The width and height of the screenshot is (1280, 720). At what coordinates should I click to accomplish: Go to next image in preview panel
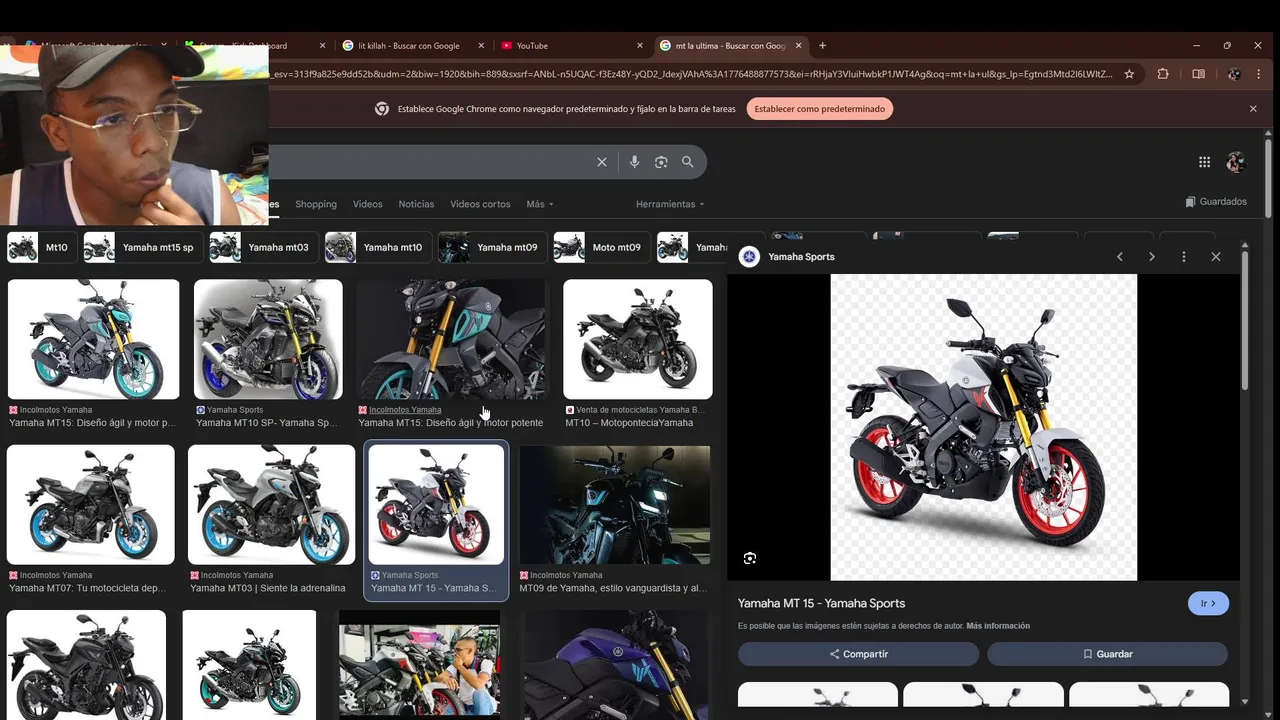pyautogui.click(x=1152, y=257)
